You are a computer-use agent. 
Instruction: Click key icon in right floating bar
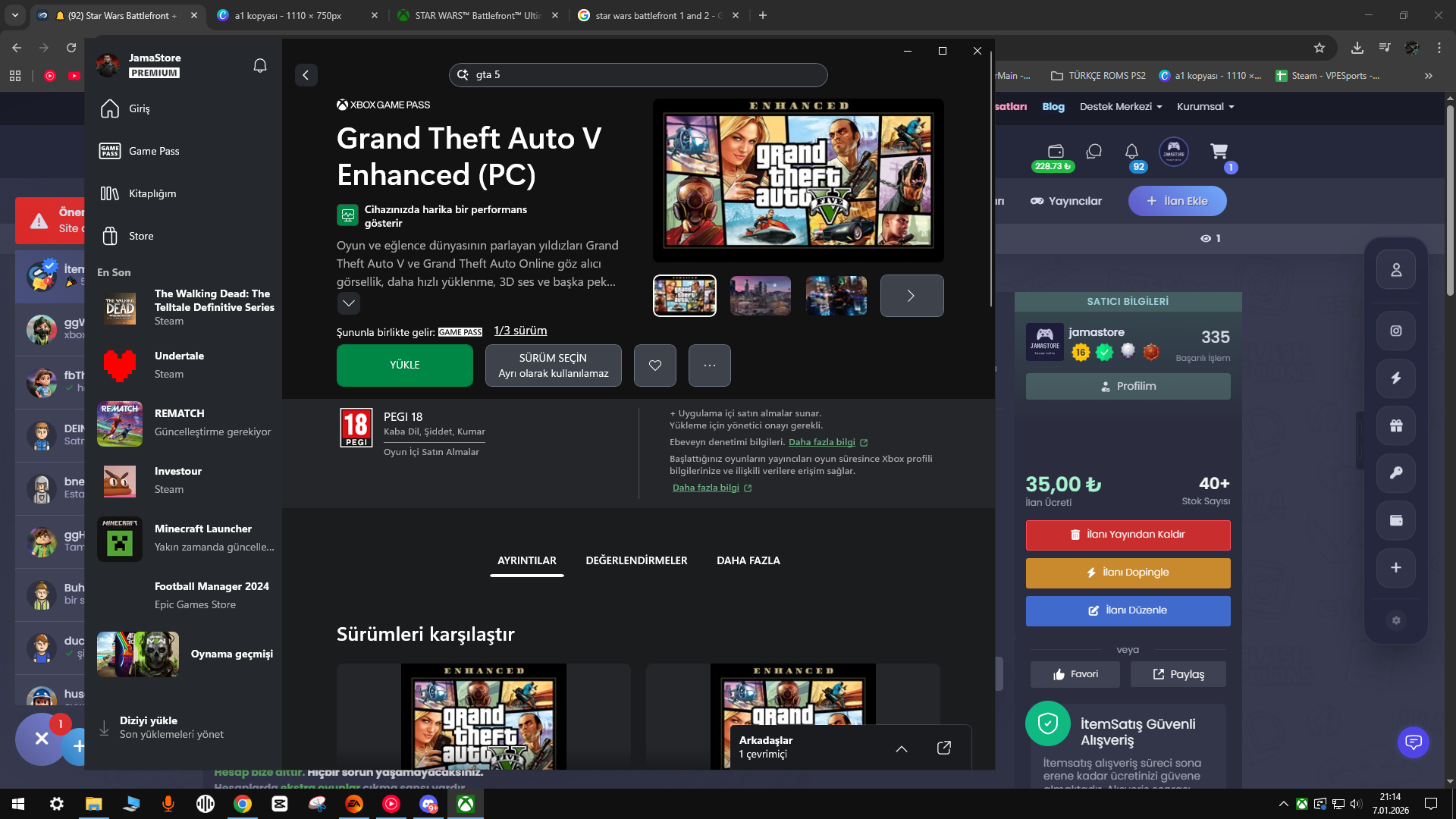coord(1396,473)
